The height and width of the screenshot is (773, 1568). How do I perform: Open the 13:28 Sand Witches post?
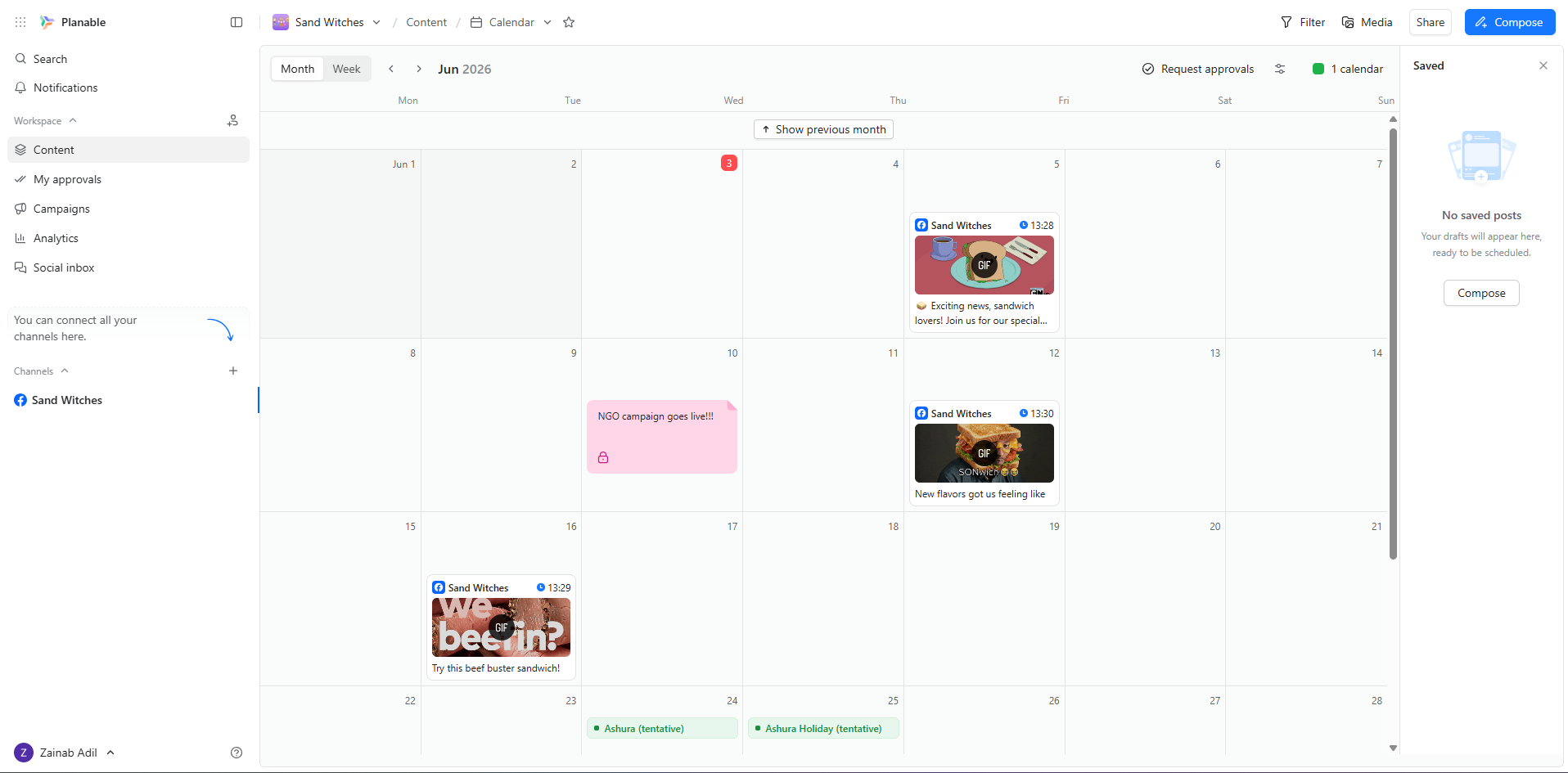point(985,272)
